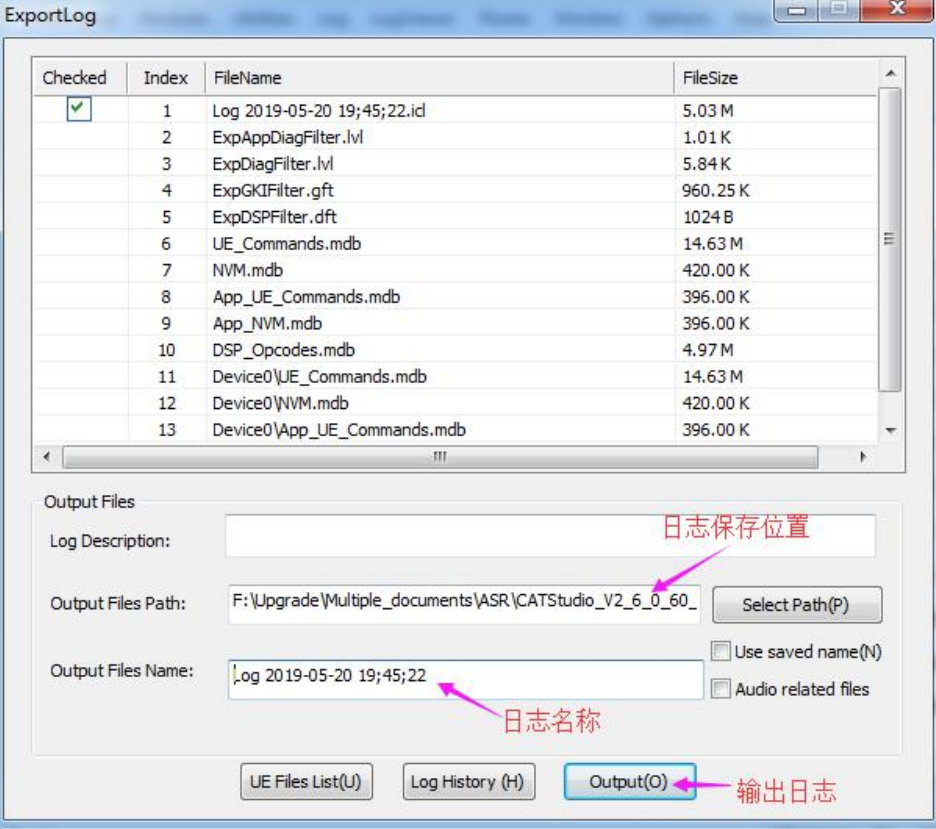Click the Output Files Path text box
936x829 pixels.
(x=464, y=604)
